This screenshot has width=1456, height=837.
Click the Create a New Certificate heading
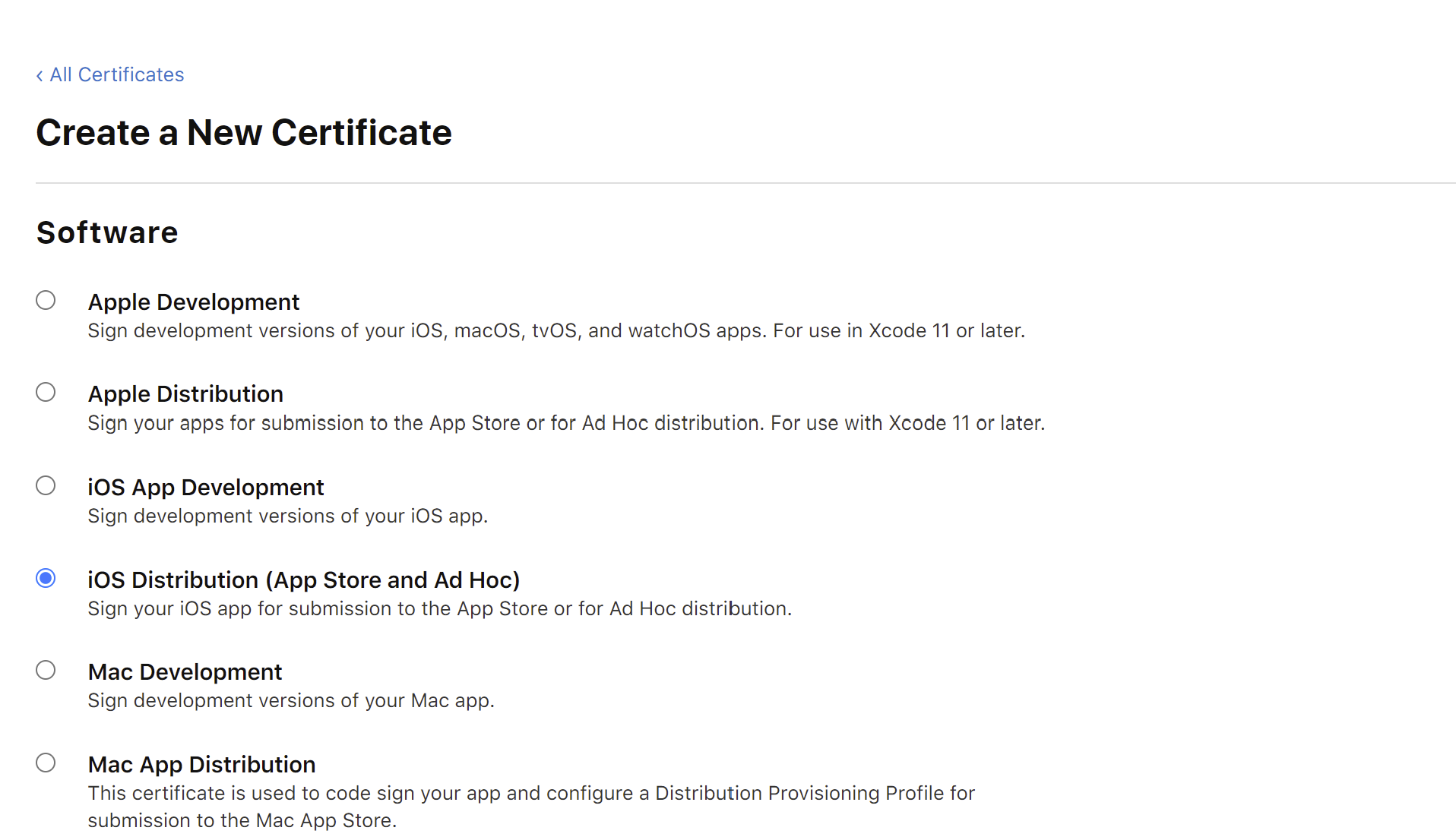[244, 133]
